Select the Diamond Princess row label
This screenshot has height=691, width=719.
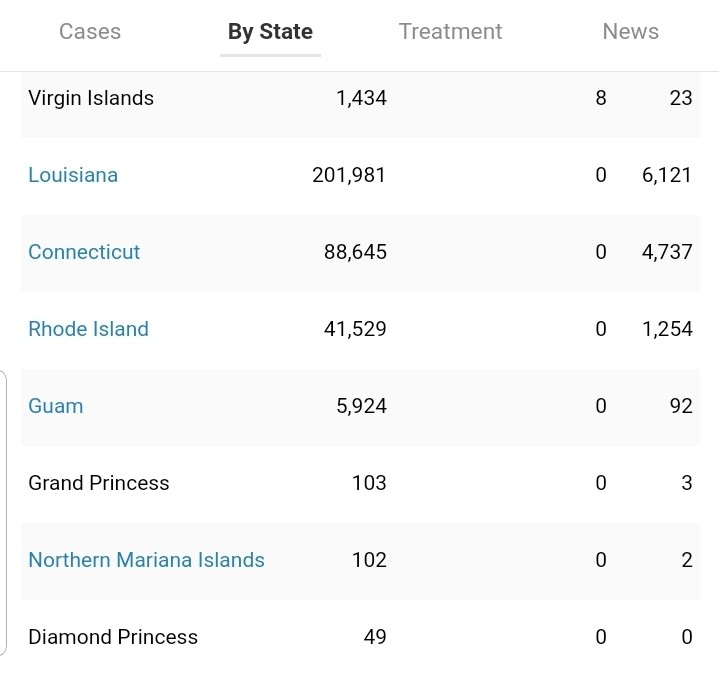[113, 637]
